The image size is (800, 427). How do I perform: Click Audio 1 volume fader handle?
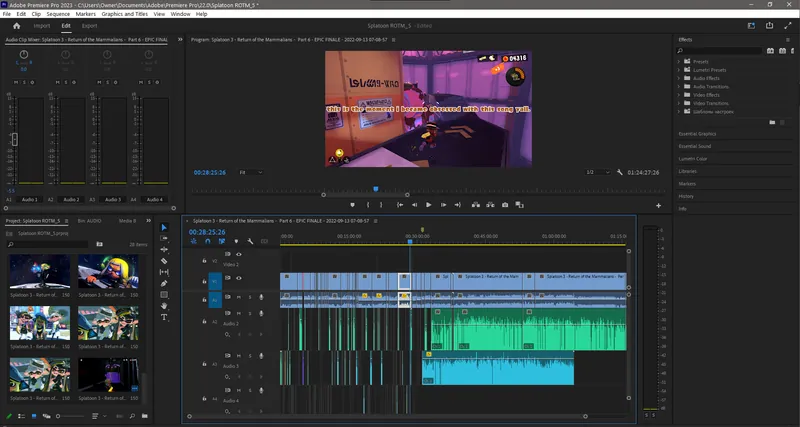tap(15, 139)
